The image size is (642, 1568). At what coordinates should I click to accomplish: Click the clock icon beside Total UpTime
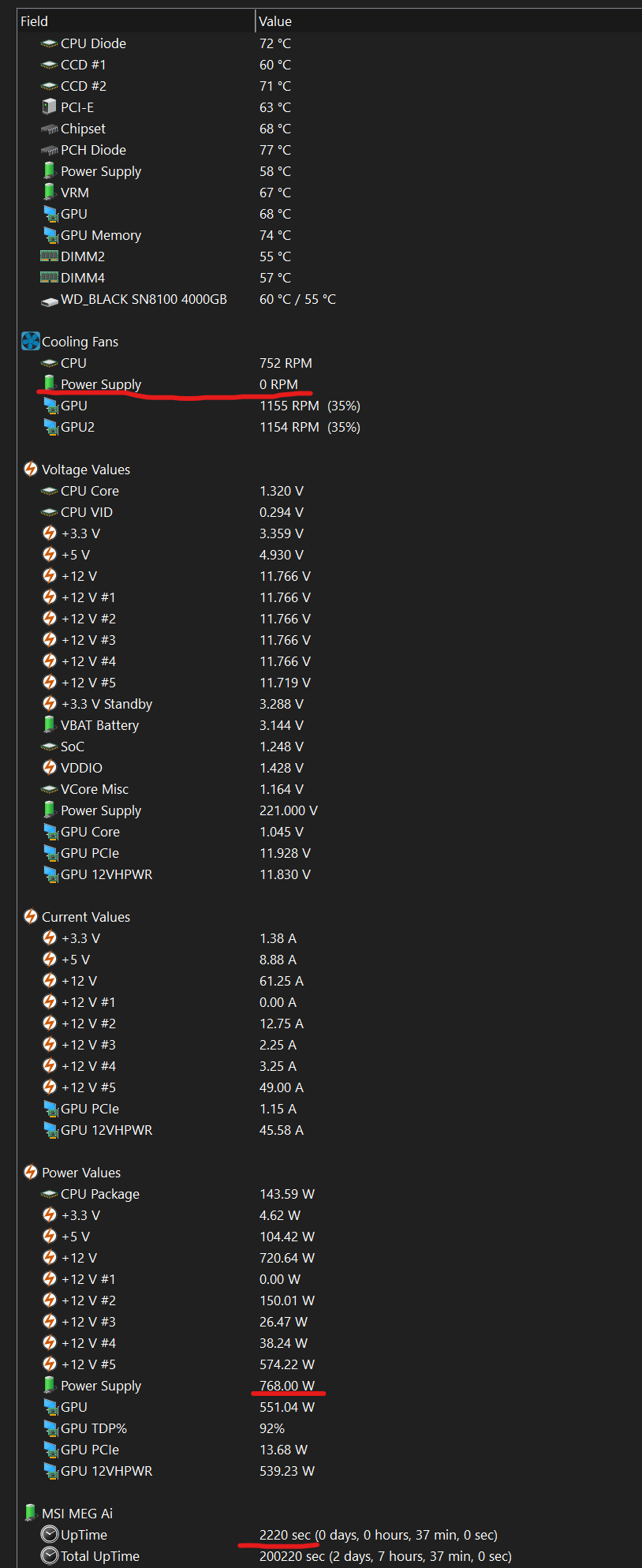[x=49, y=1555]
